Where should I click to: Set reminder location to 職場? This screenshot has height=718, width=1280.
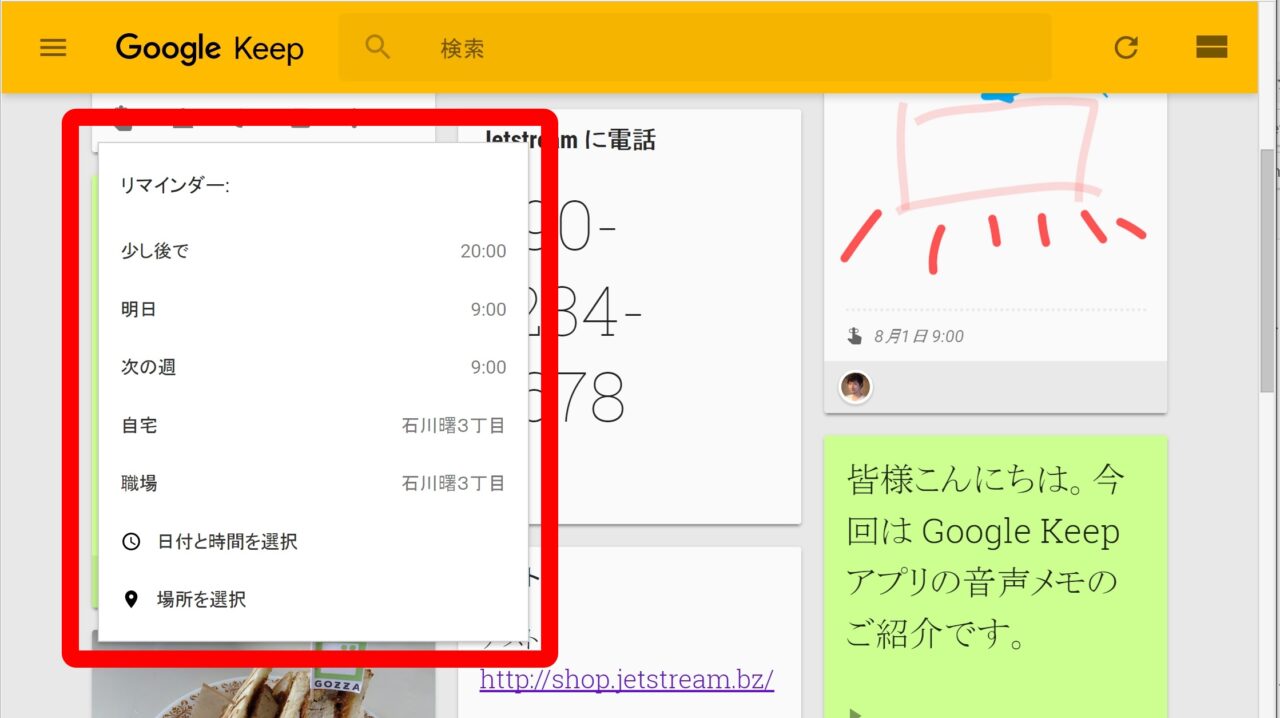312,484
